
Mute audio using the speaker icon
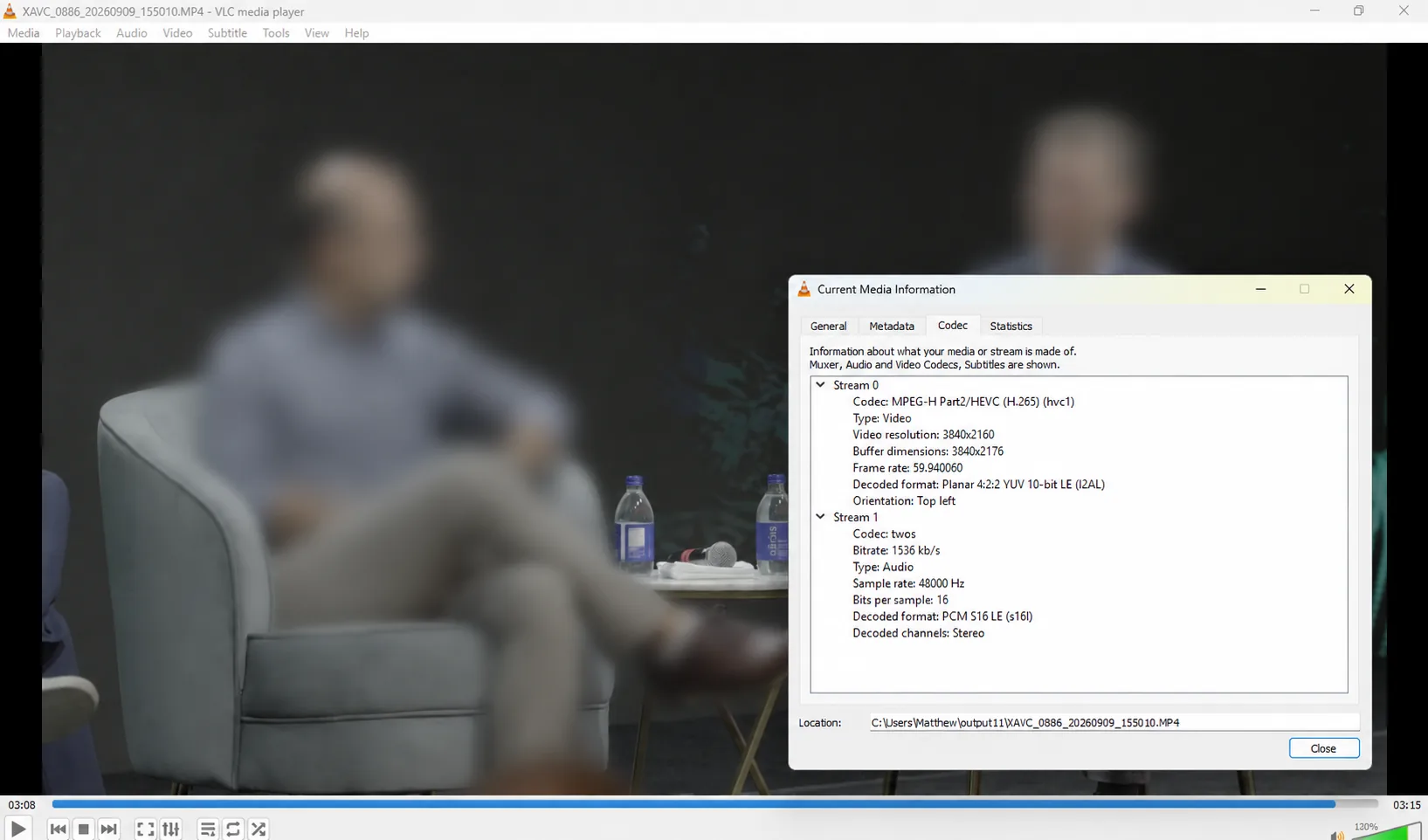pos(1337,835)
